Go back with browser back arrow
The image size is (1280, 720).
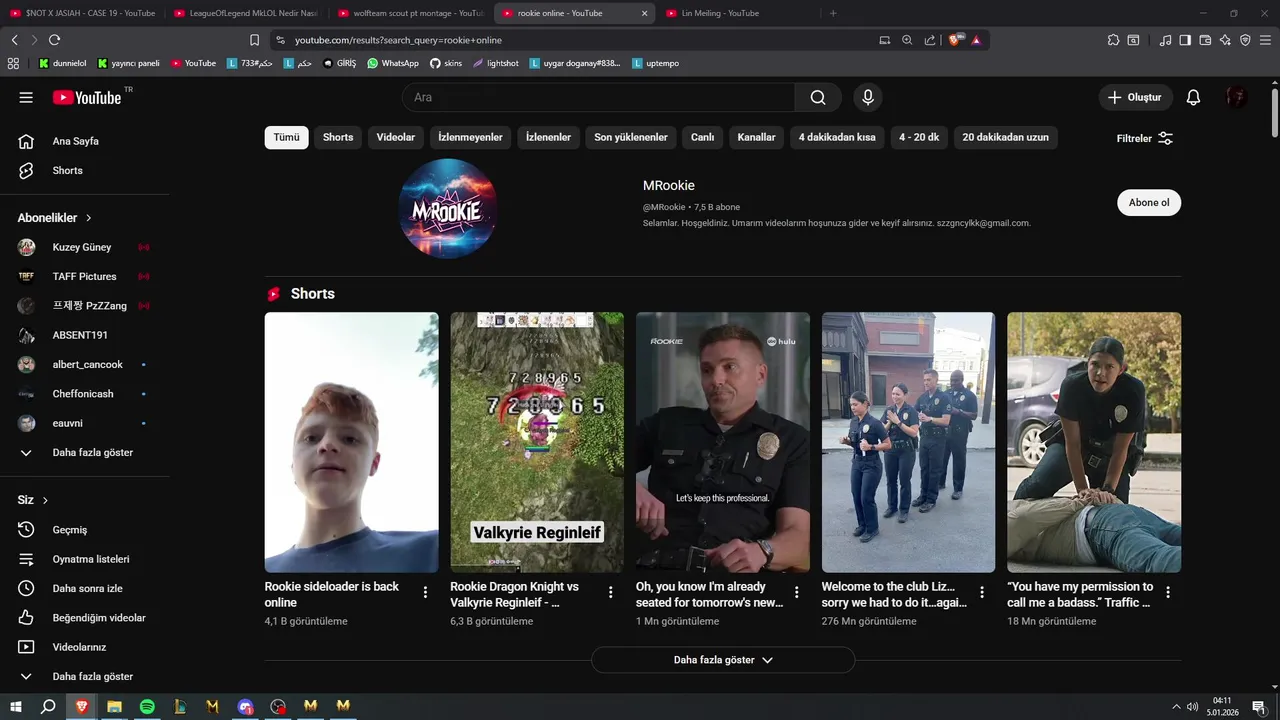point(14,40)
